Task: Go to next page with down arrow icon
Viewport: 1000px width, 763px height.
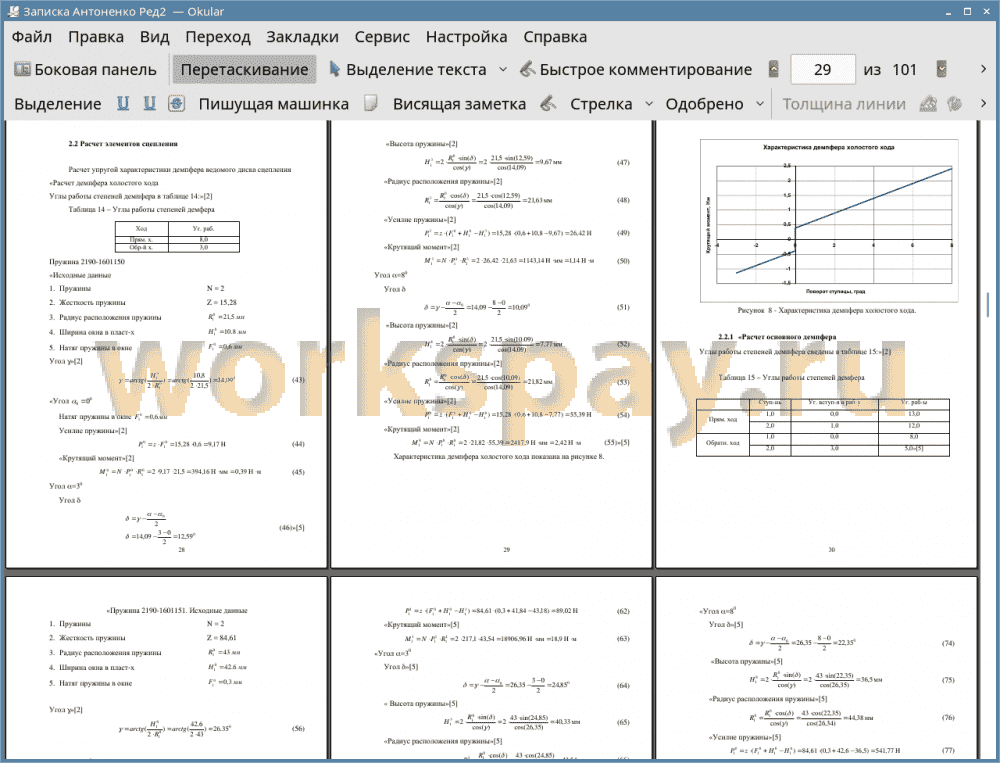Action: [941, 69]
